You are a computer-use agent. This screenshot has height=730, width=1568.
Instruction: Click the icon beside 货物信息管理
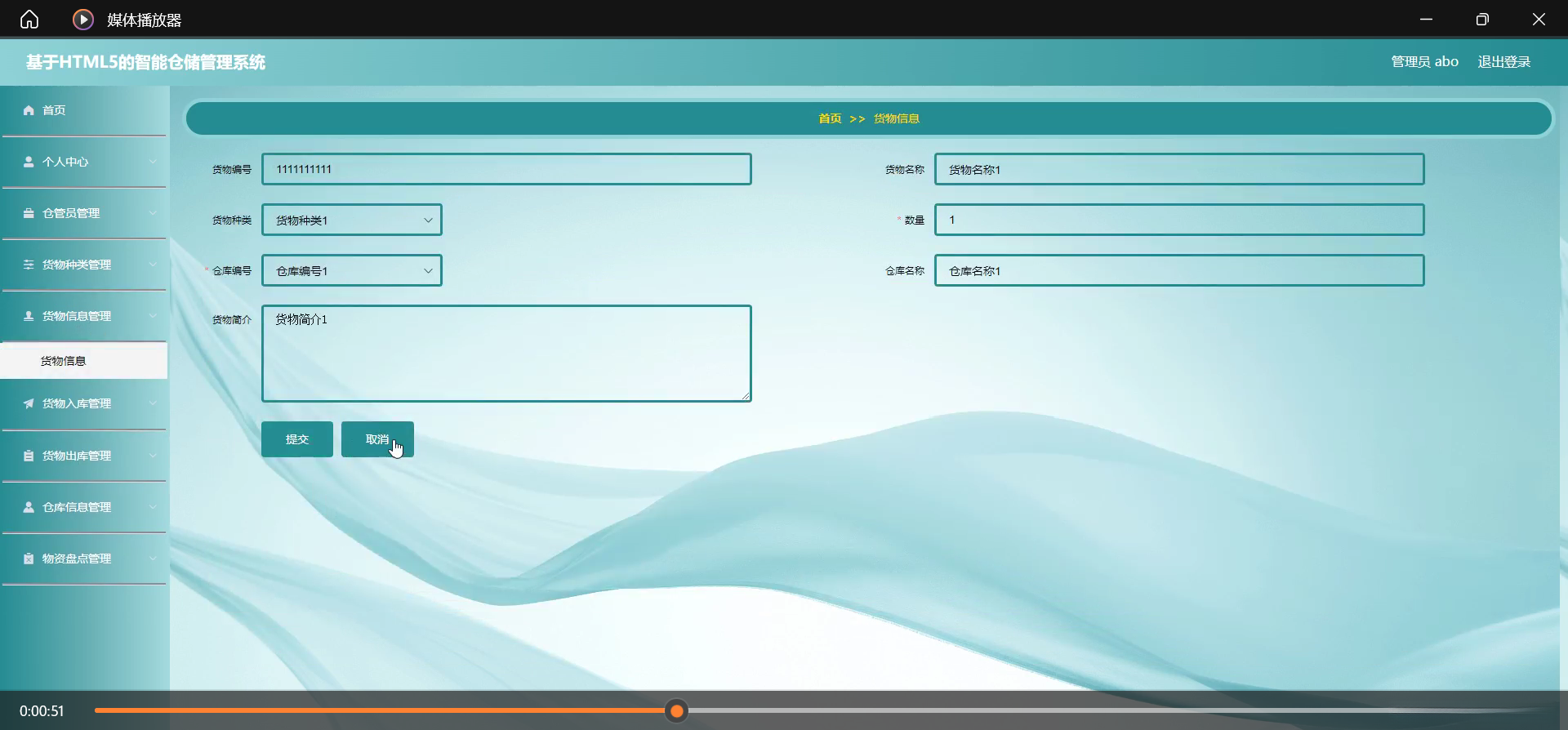pos(29,316)
